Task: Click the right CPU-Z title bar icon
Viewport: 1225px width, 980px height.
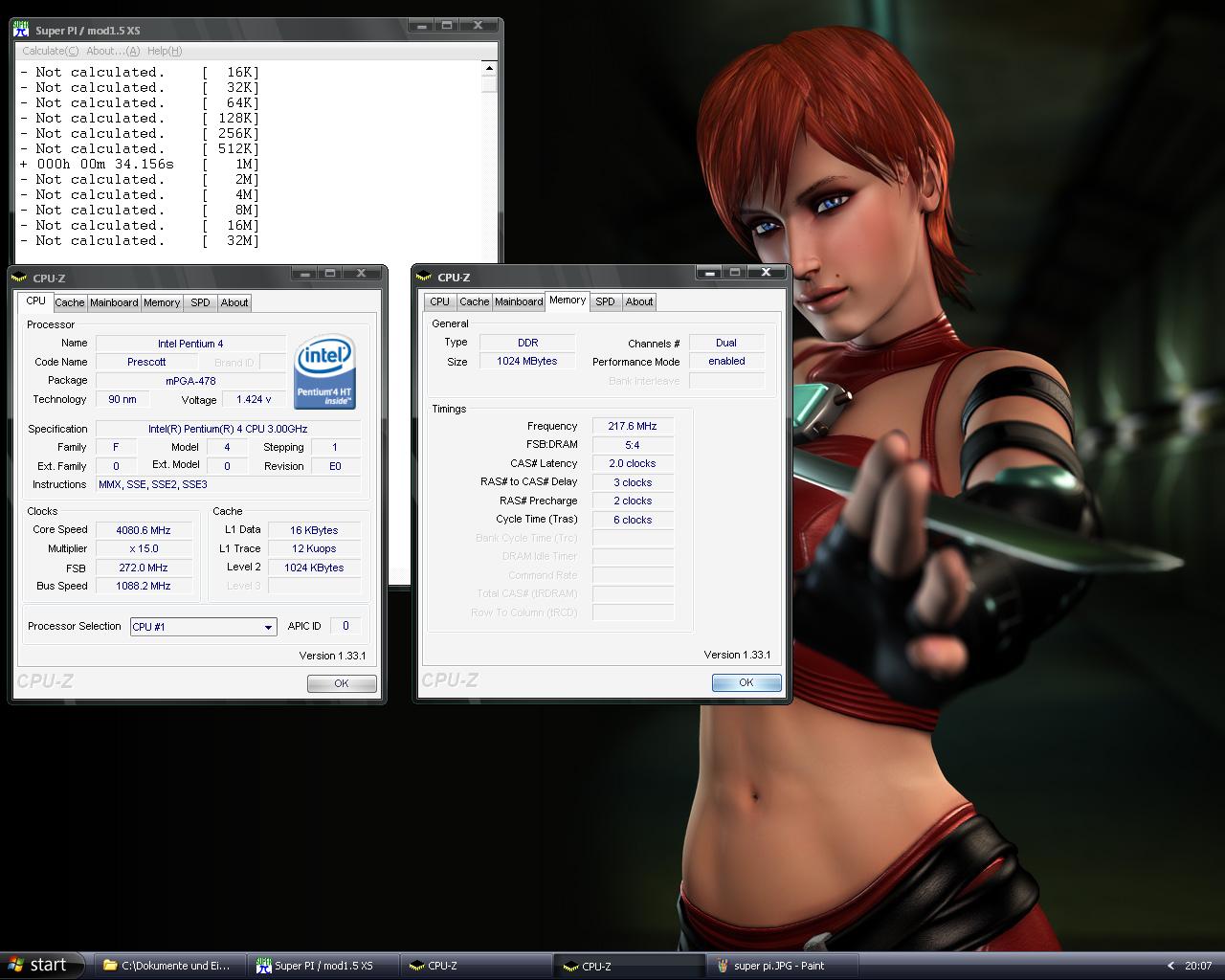Action: pos(425,277)
